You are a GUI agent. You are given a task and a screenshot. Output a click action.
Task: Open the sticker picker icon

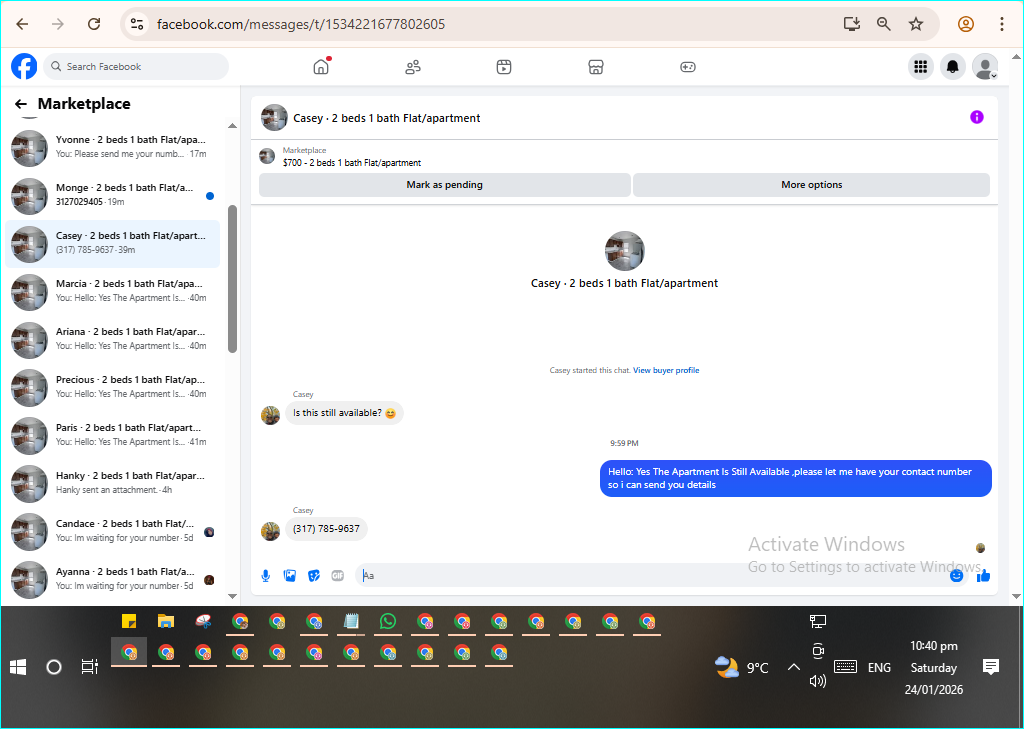[x=314, y=575]
